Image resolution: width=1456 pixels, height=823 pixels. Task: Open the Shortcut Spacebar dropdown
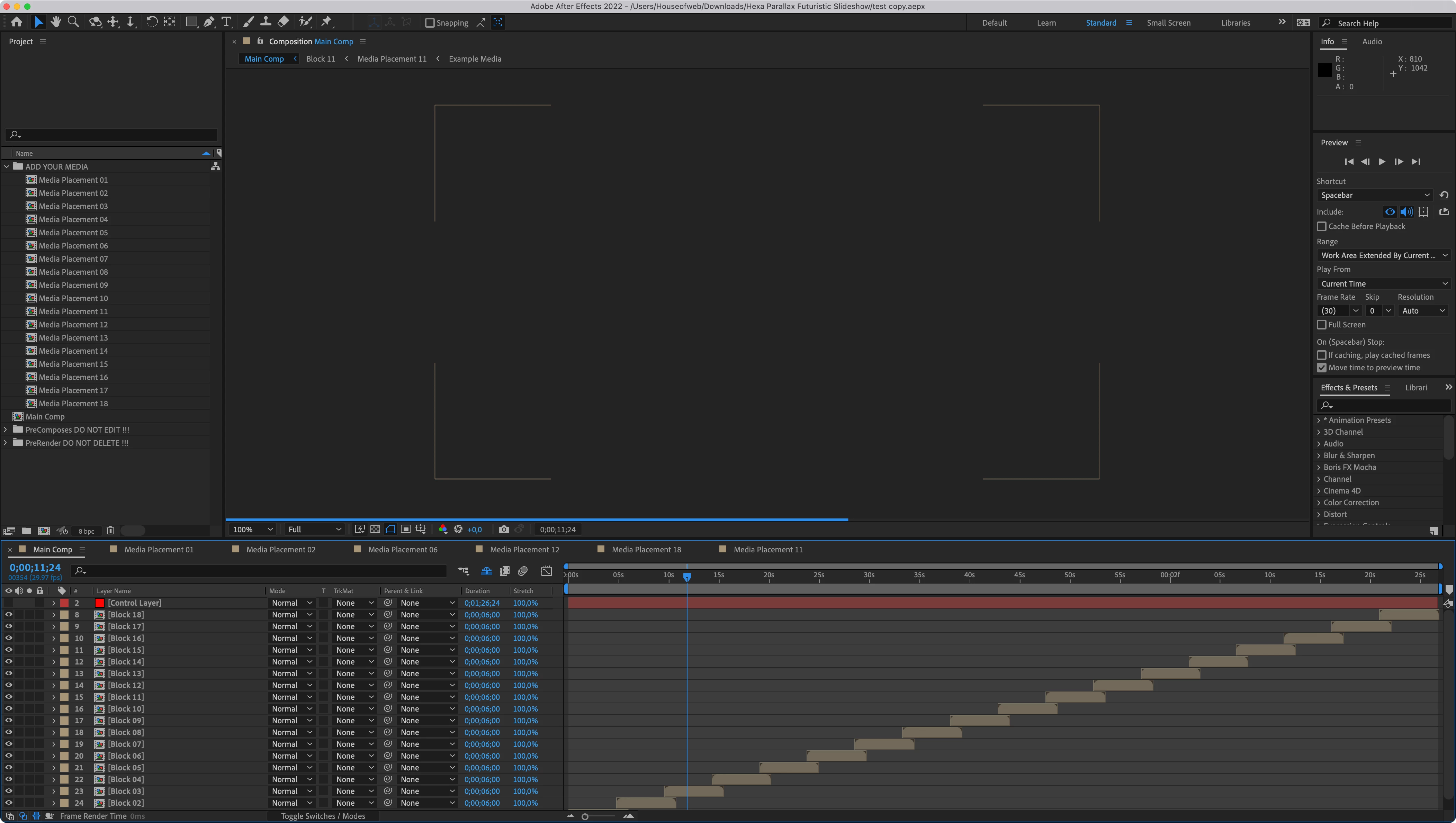click(x=1375, y=196)
